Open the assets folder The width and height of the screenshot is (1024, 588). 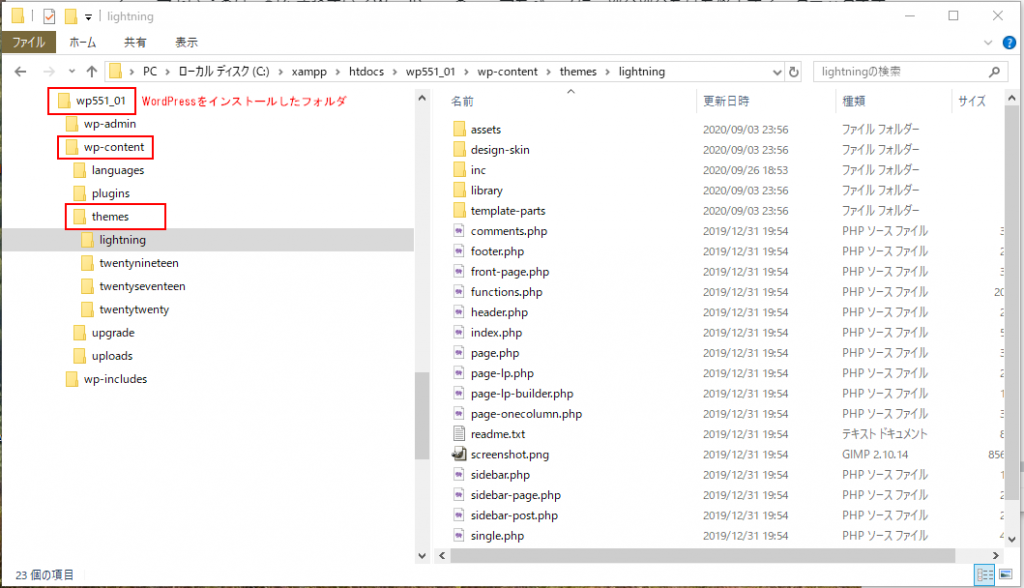coord(485,129)
